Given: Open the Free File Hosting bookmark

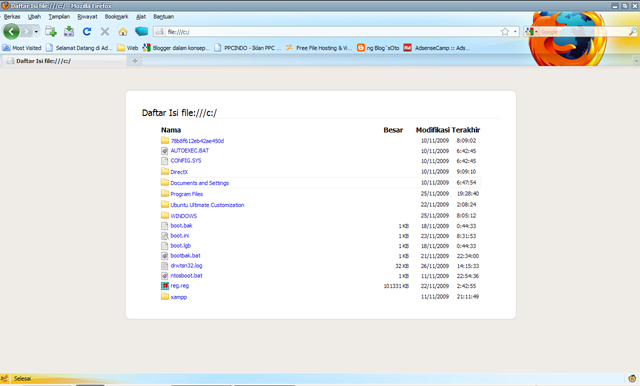Looking at the screenshot, I should coord(318,48).
